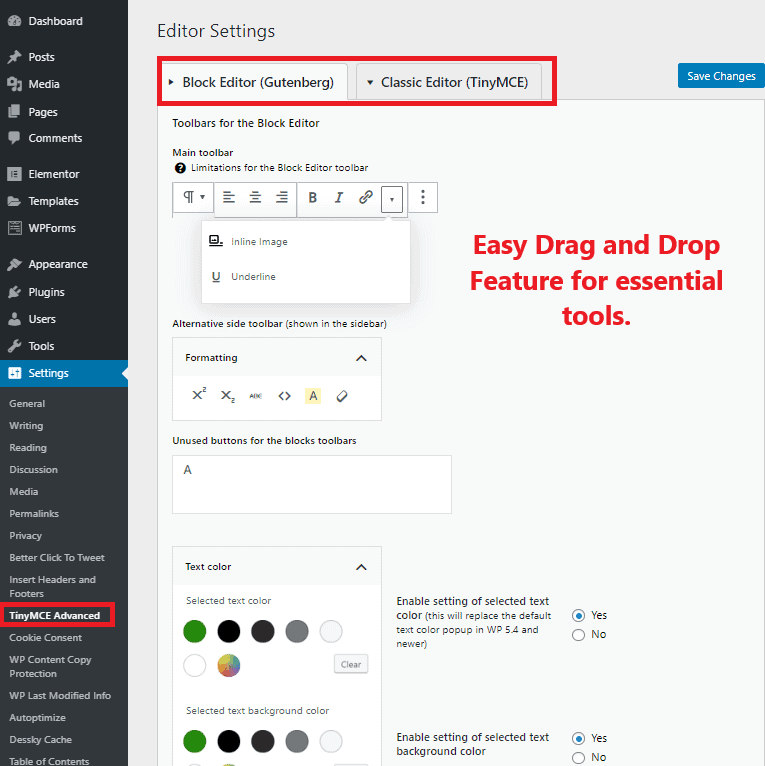Image resolution: width=765 pixels, height=766 pixels.
Task: Select the align left toolbar icon
Action: [x=229, y=197]
